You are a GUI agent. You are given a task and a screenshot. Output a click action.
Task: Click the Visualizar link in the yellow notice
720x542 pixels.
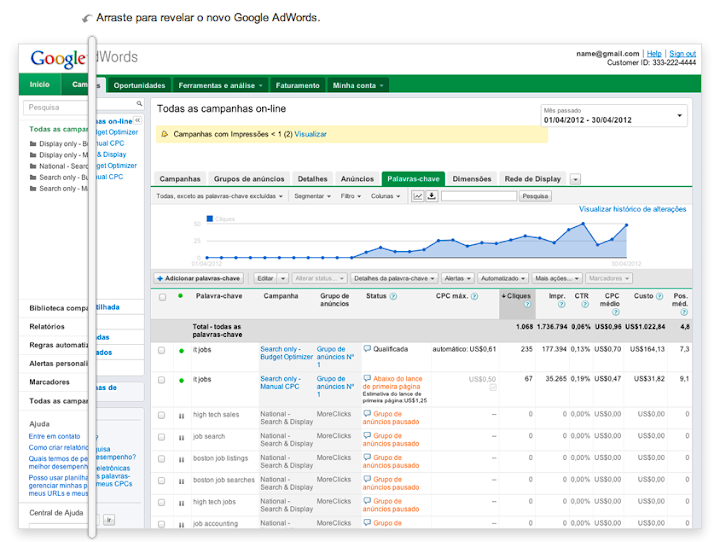coord(310,134)
